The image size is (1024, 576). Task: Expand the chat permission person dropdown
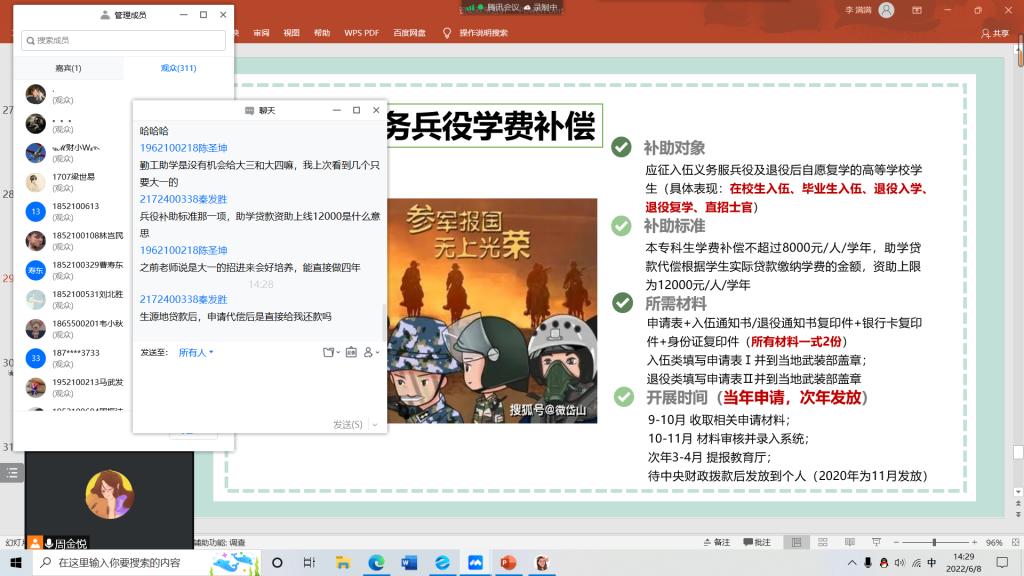coord(371,352)
